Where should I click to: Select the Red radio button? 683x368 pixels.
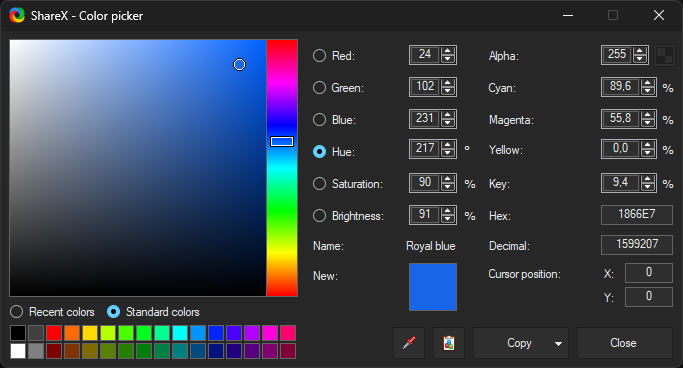[x=319, y=56]
